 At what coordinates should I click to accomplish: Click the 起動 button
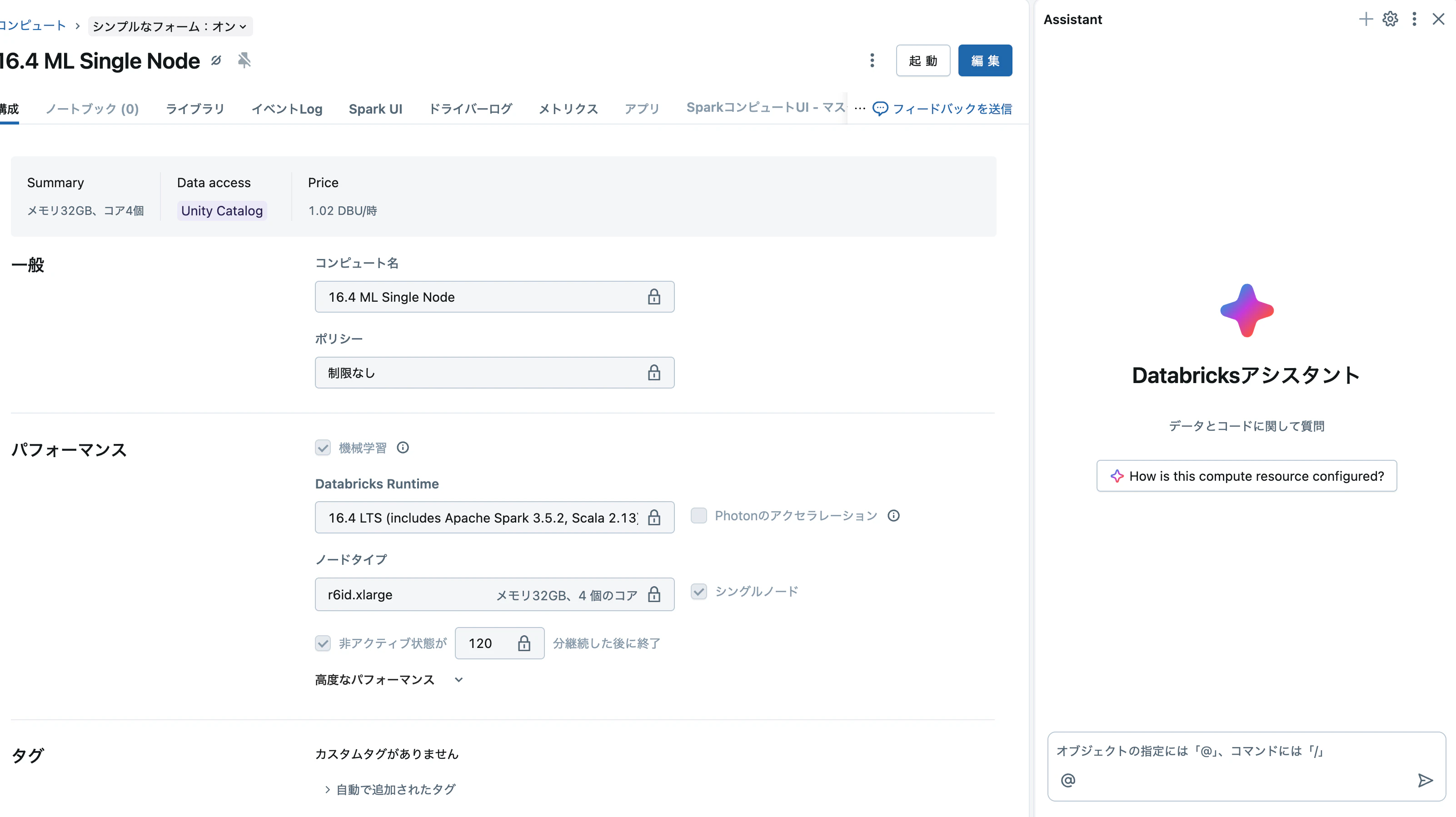923,60
